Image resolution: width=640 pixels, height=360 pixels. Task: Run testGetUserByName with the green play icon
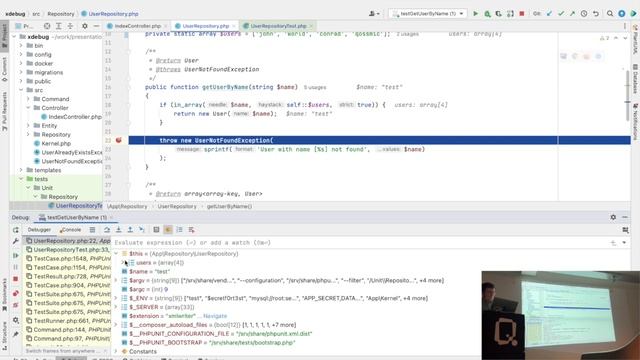(x=476, y=13)
